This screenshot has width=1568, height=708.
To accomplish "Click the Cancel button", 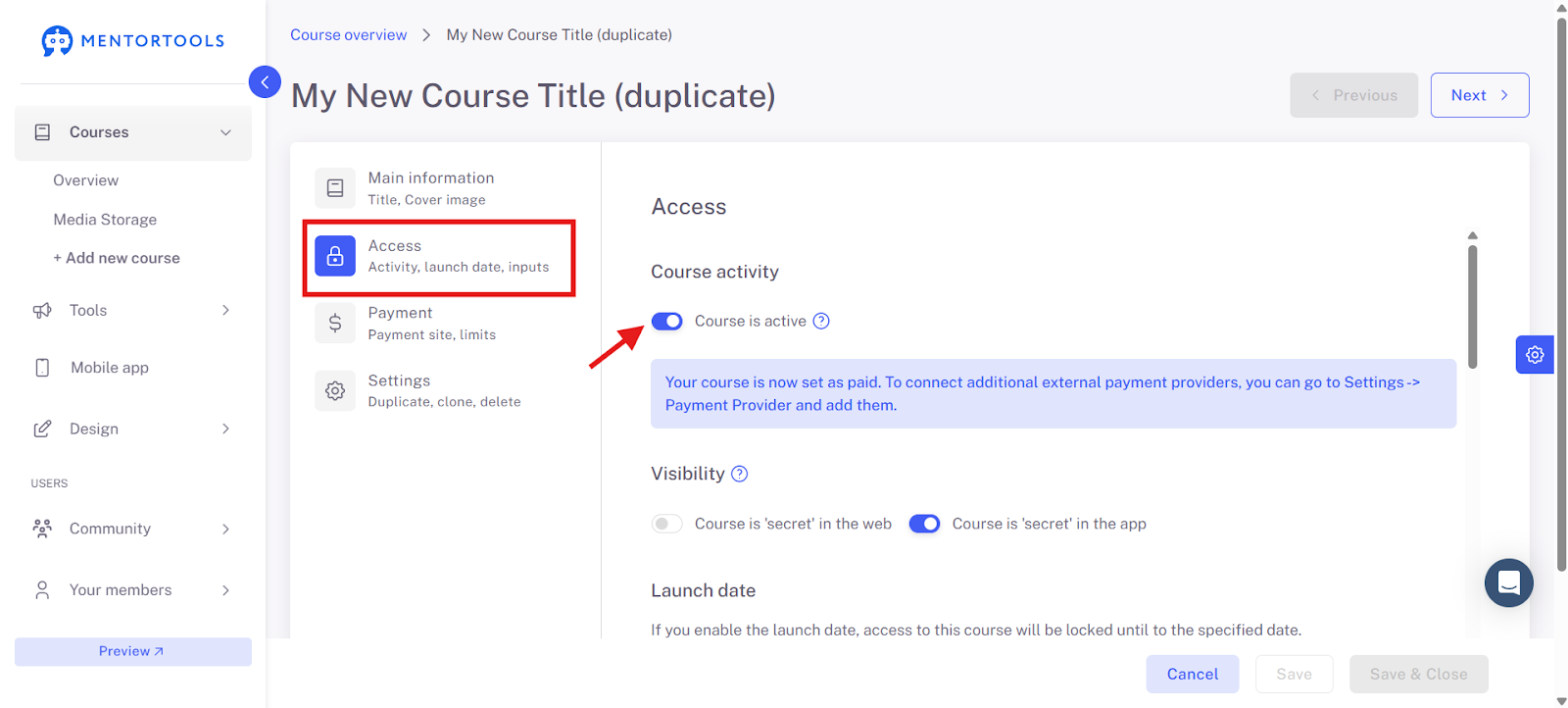I will (x=1193, y=674).
